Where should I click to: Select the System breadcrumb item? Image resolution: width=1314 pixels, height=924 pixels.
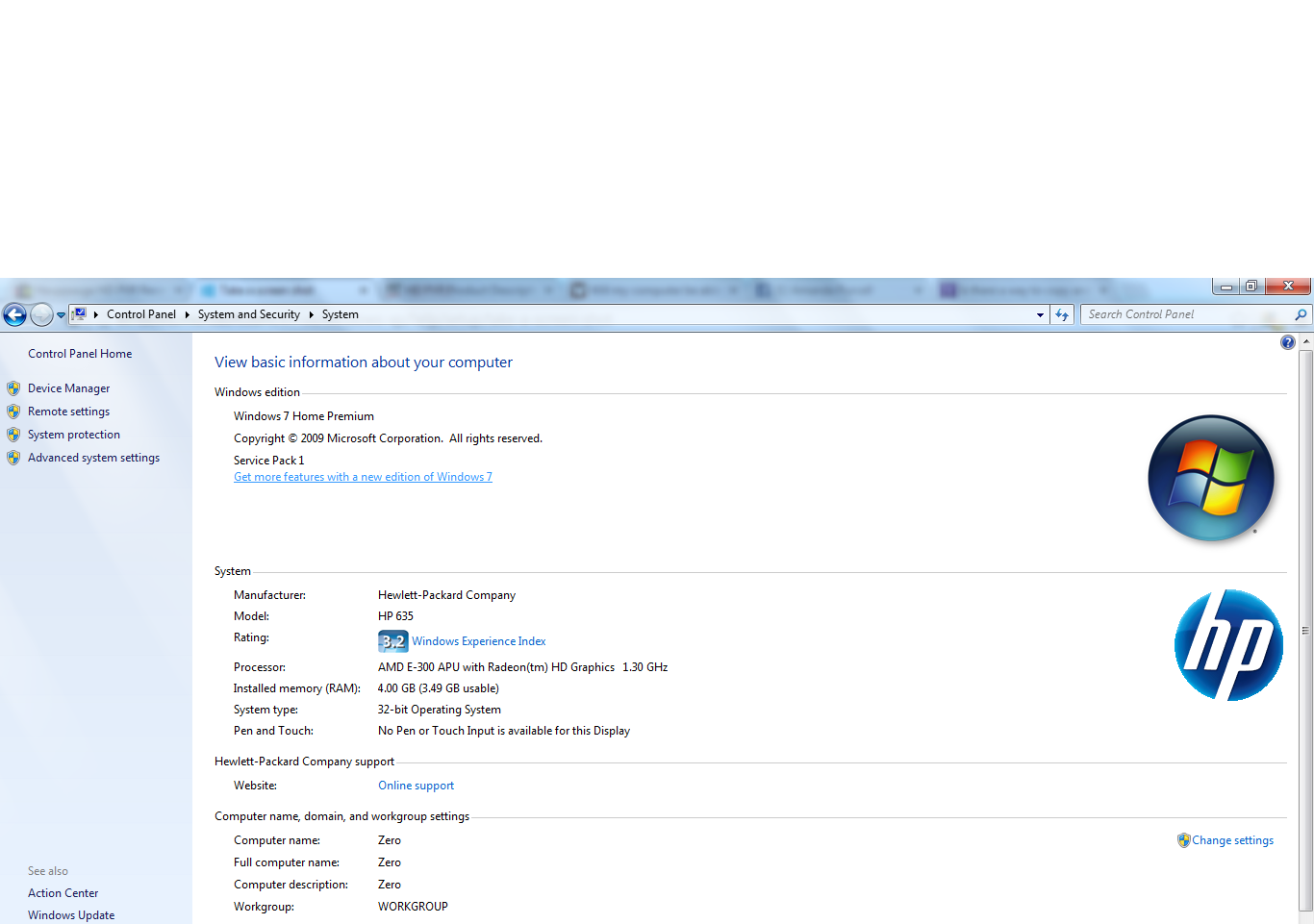[x=341, y=314]
